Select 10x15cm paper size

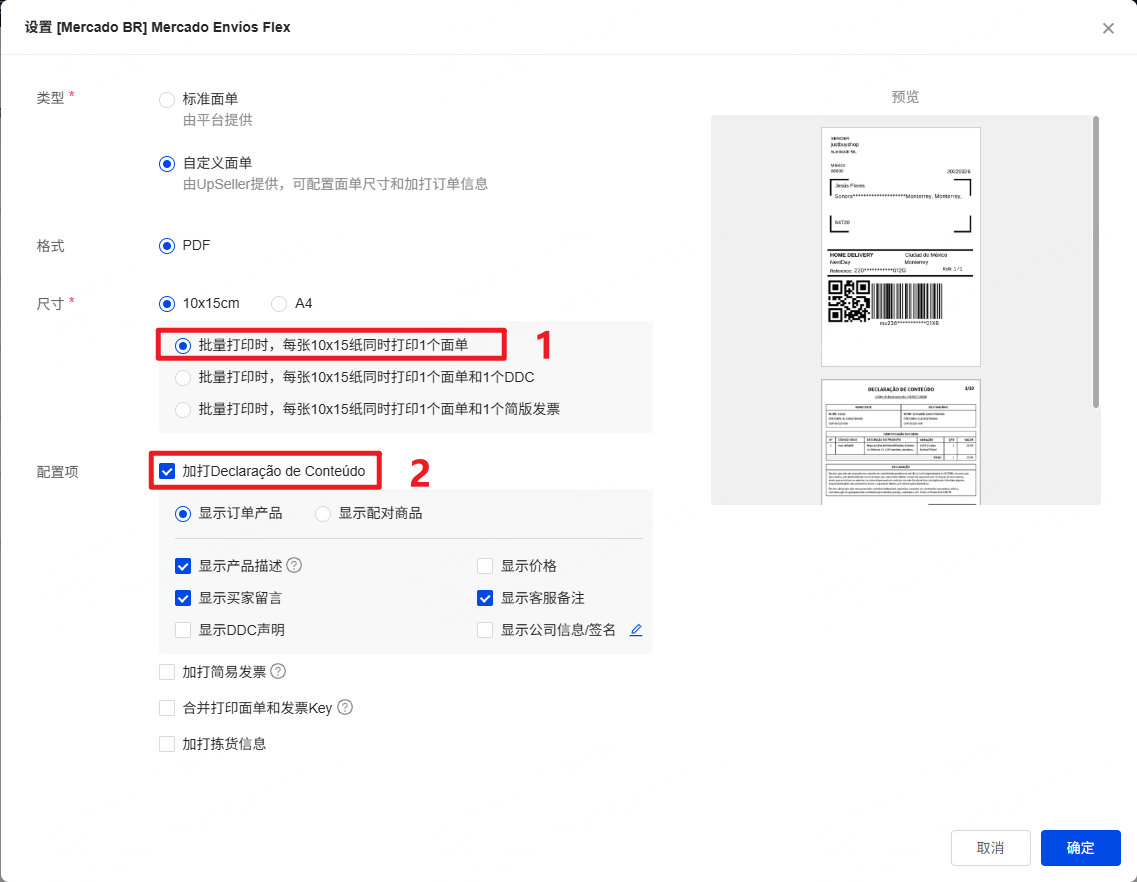[167, 303]
